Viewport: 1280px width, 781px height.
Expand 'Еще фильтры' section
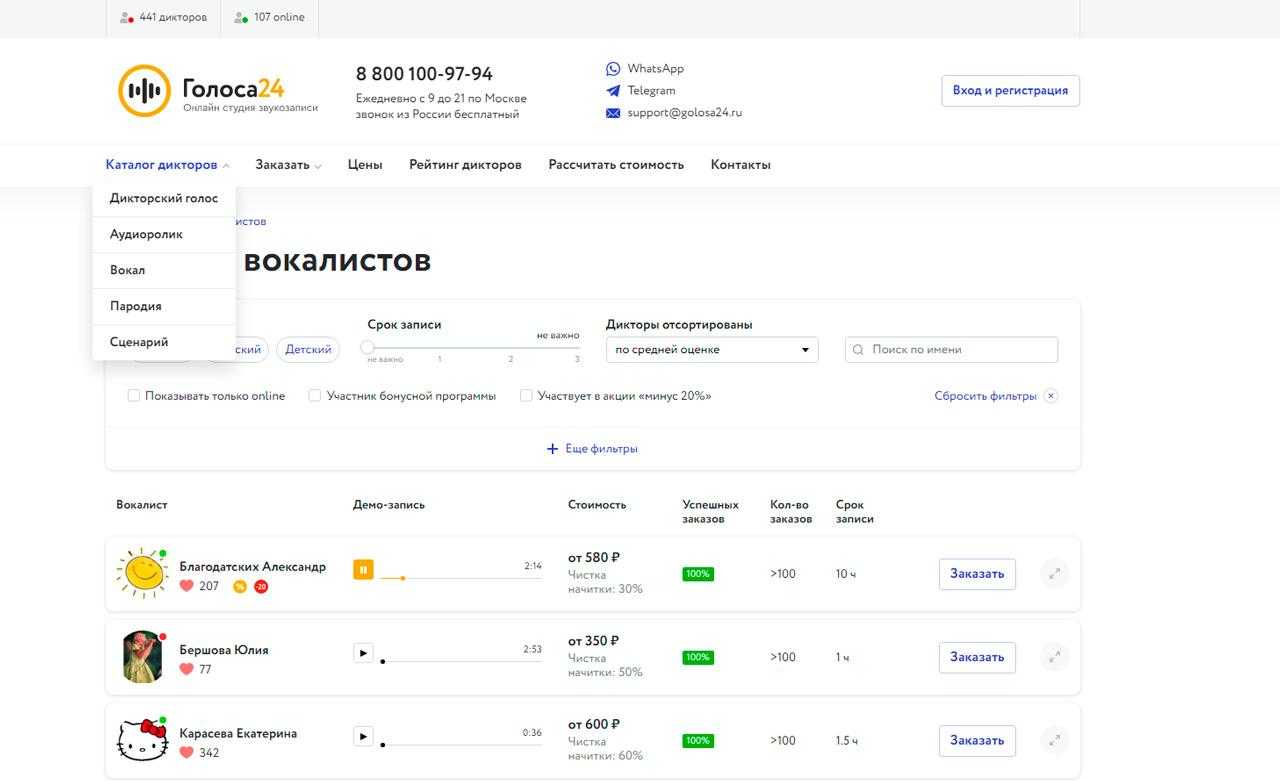592,449
